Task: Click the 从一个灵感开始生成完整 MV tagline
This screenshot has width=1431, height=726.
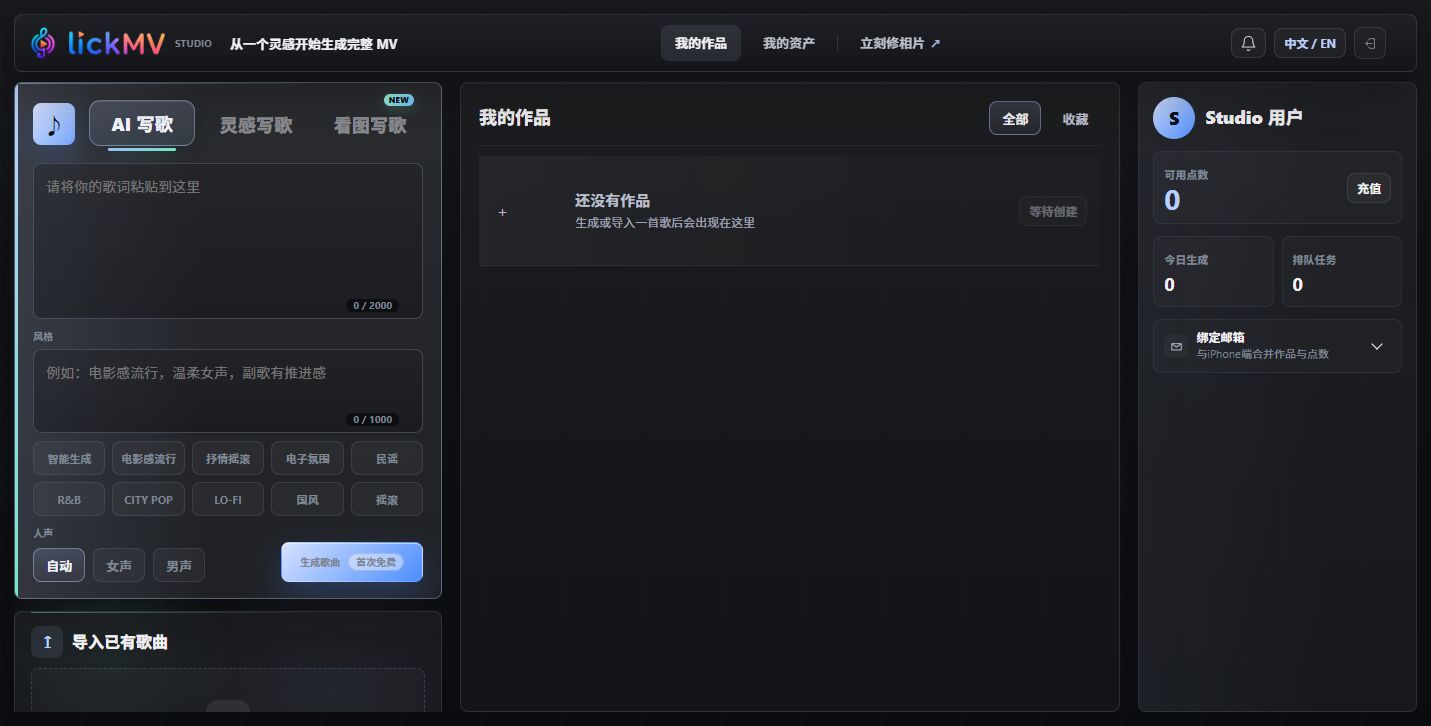Action: pos(314,44)
